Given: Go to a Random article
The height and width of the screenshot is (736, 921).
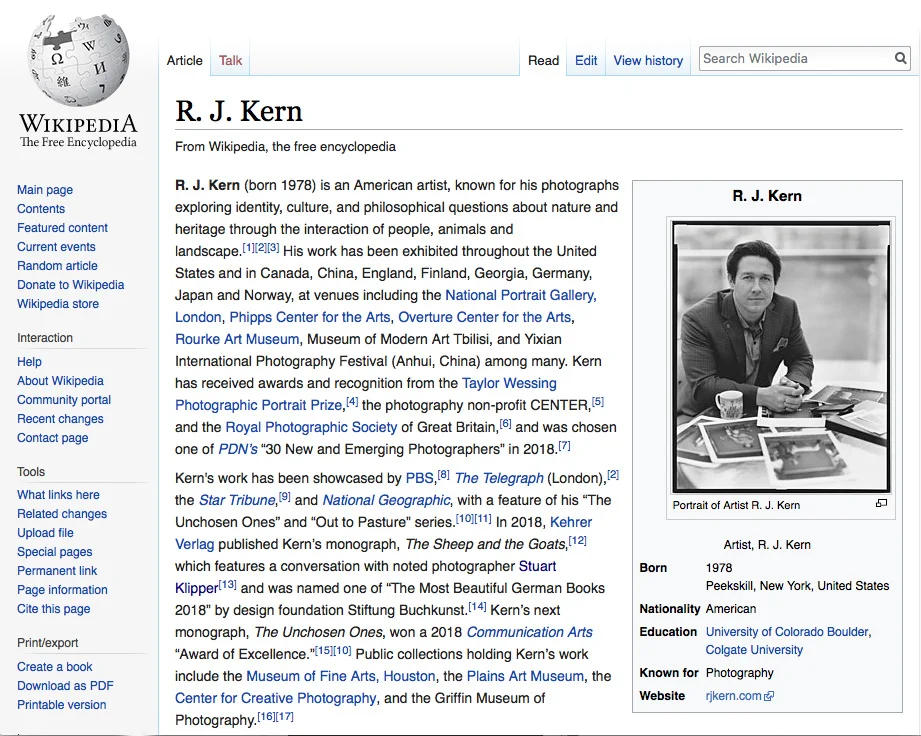Looking at the screenshot, I should [x=57, y=266].
